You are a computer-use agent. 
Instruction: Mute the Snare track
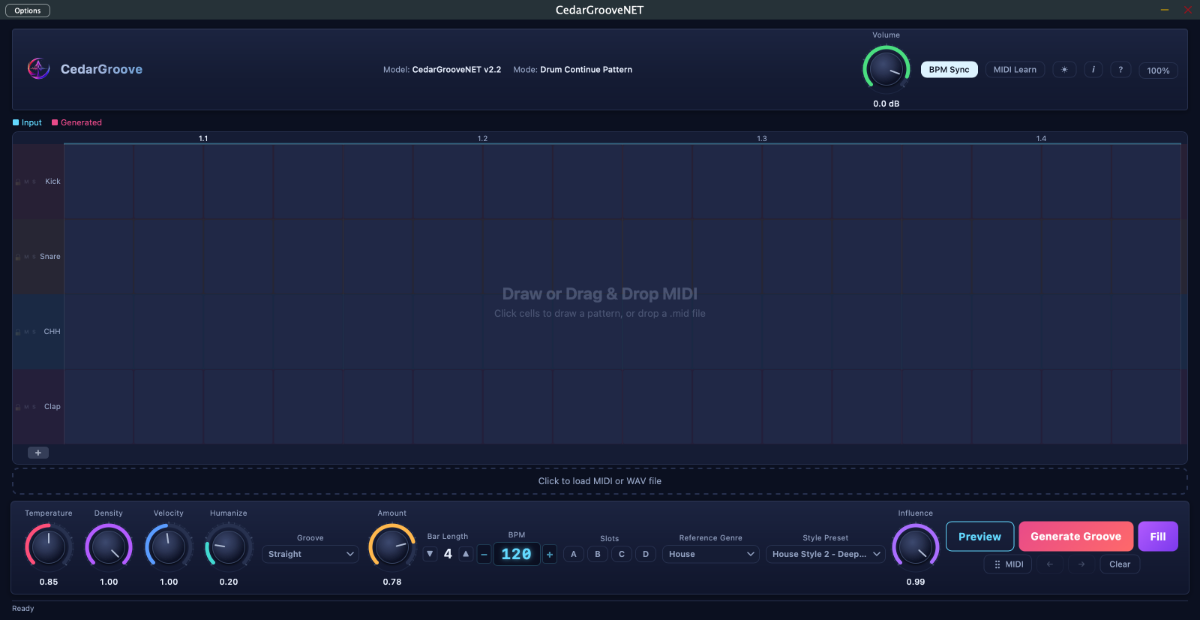[x=26, y=257]
